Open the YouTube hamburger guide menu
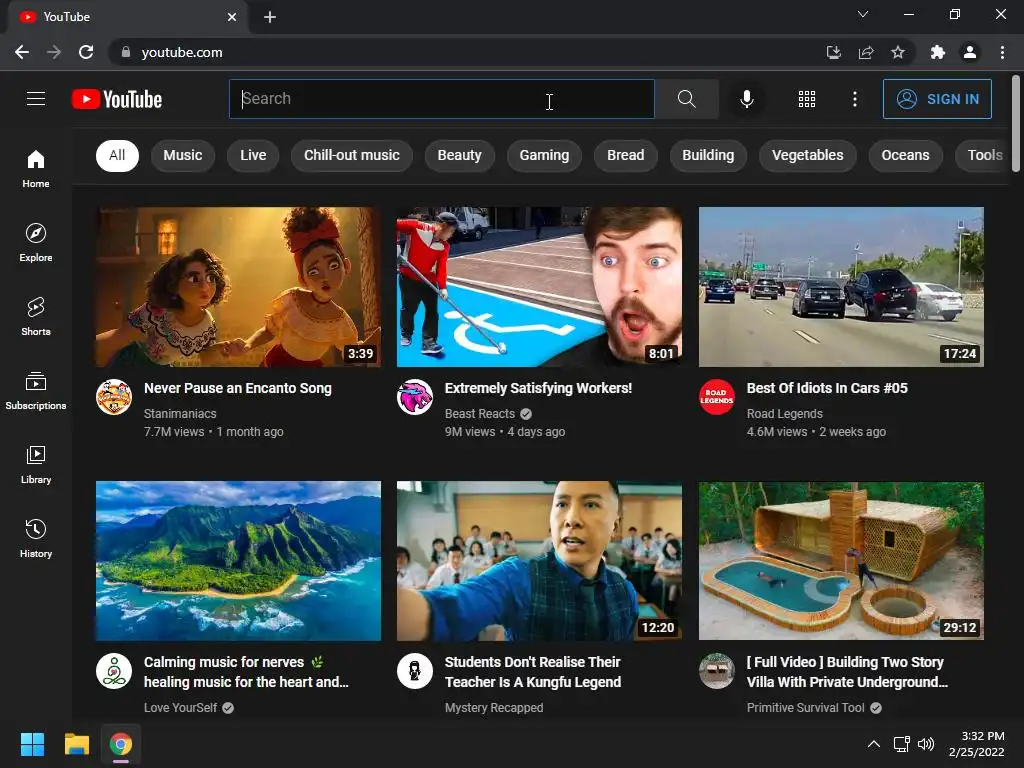Screen dimensions: 1024x768 pyautogui.click(x=36, y=99)
